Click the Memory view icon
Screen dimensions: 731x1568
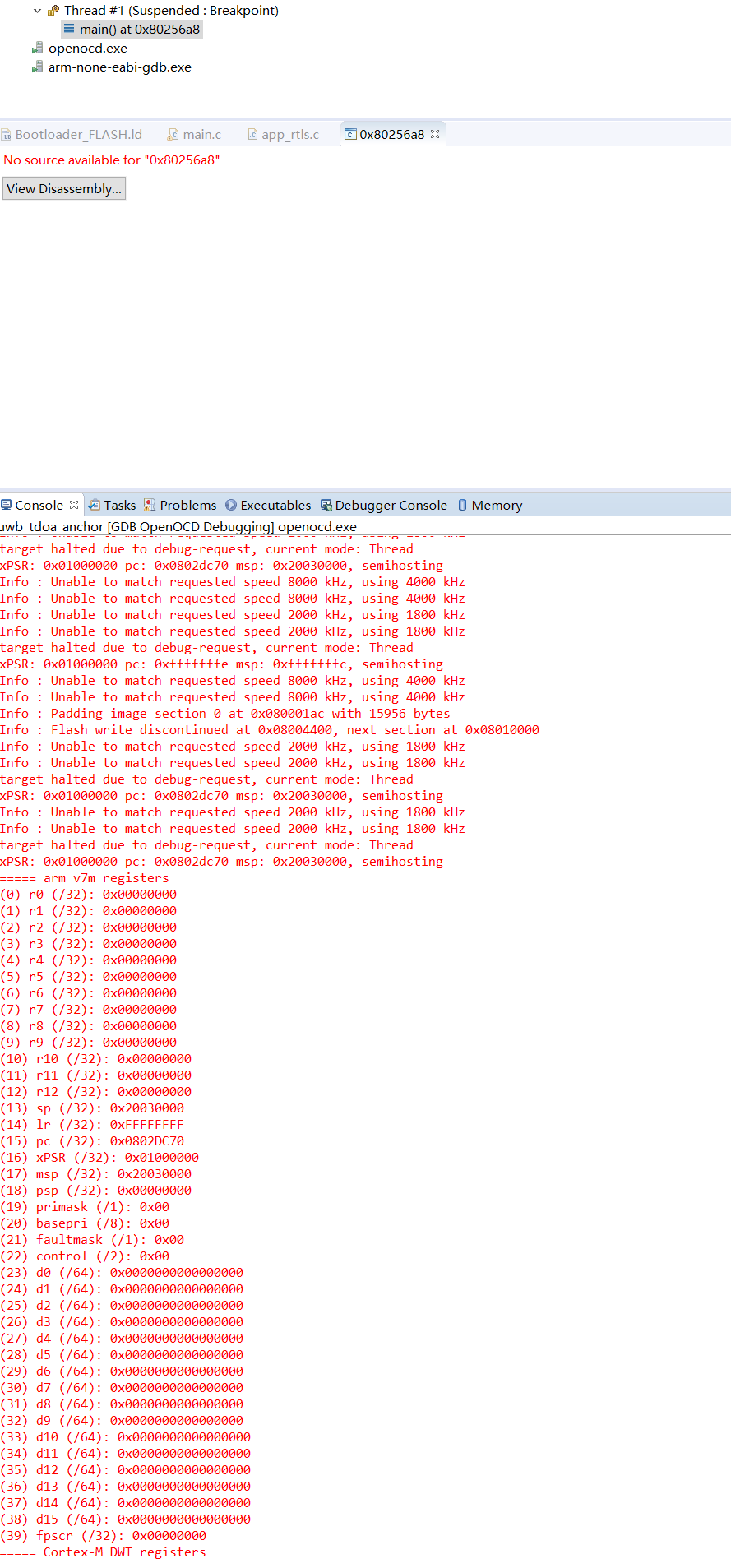[462, 506]
